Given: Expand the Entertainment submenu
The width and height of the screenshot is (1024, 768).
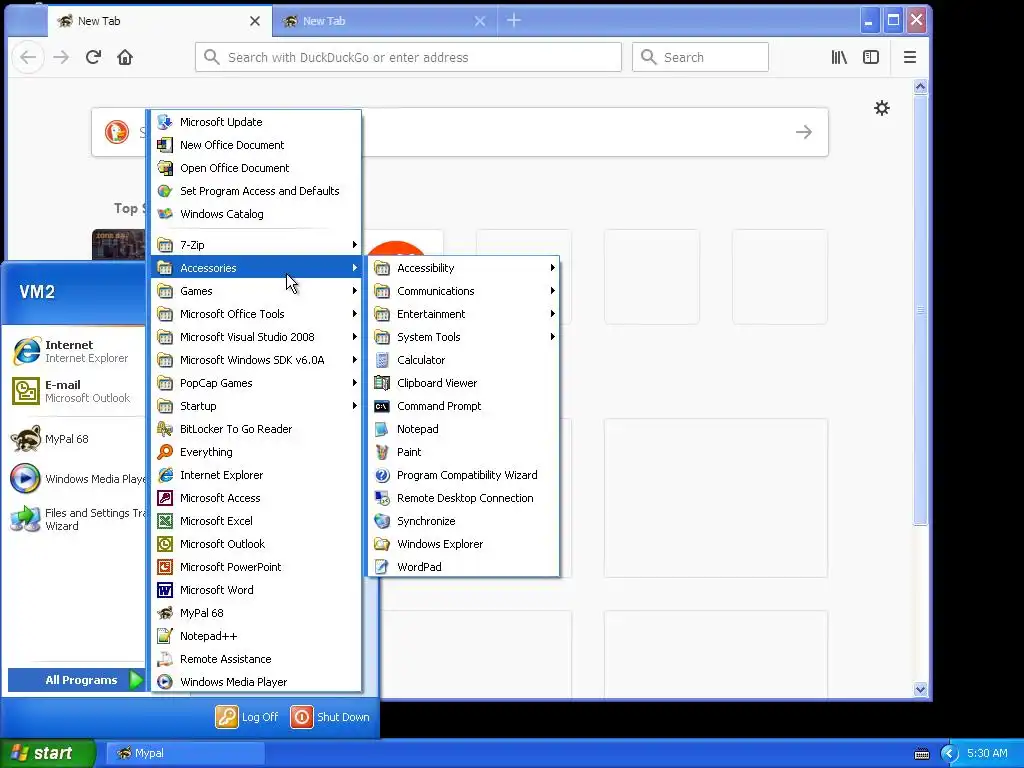Looking at the screenshot, I should pos(463,314).
